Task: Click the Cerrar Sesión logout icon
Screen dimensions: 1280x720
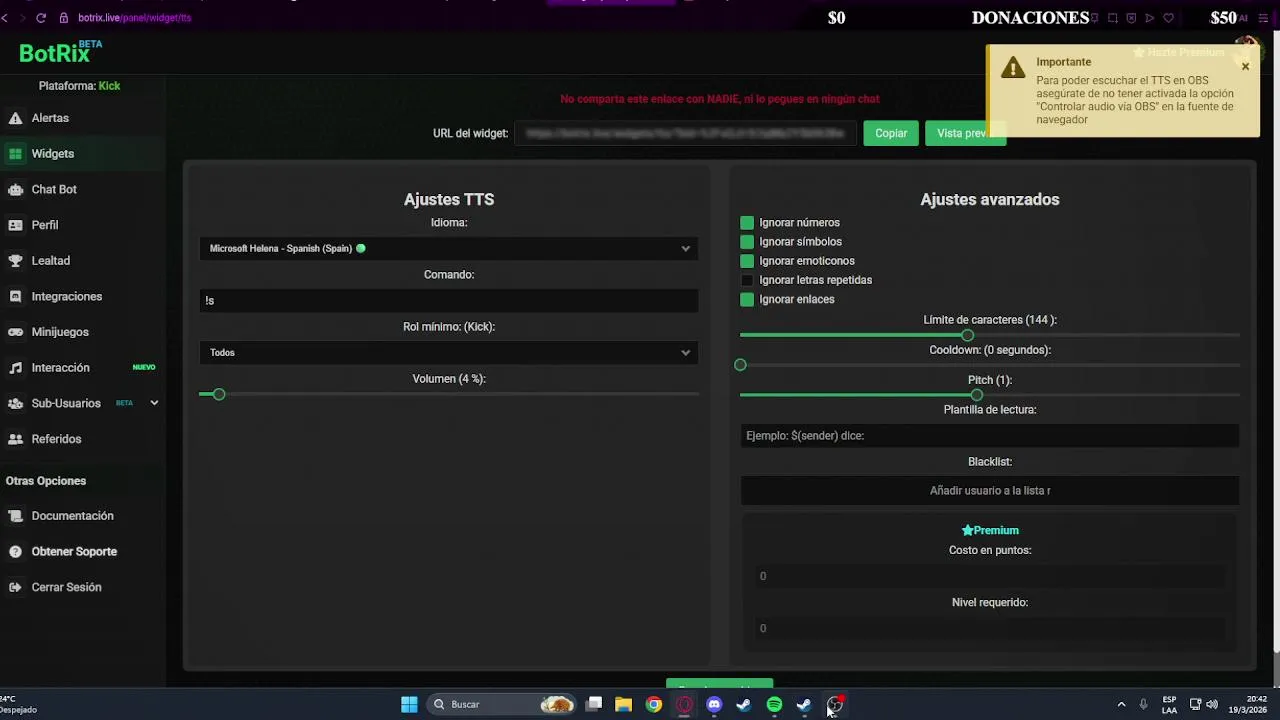Action: pos(15,587)
